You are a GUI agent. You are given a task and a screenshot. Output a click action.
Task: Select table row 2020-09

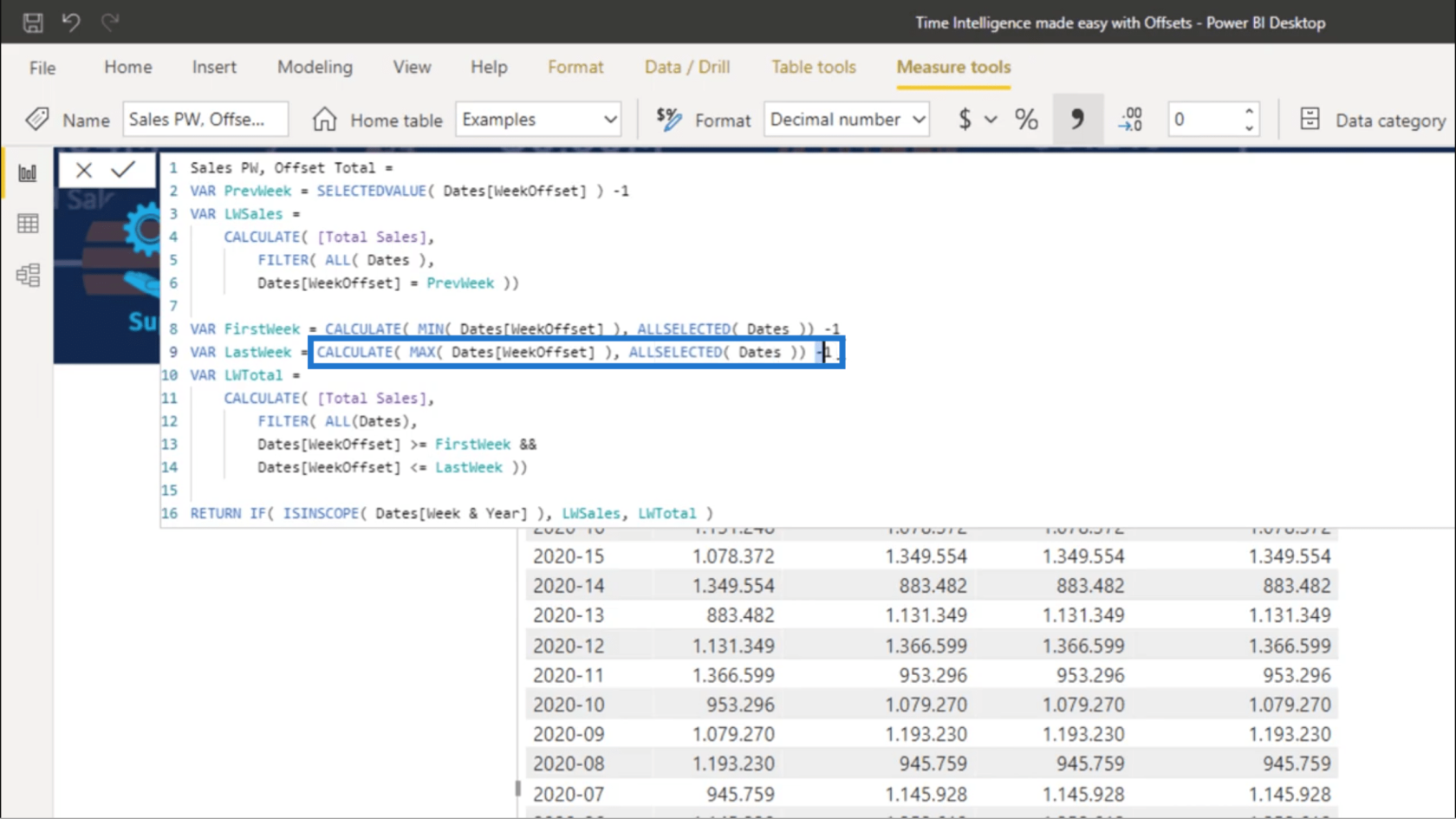932,734
